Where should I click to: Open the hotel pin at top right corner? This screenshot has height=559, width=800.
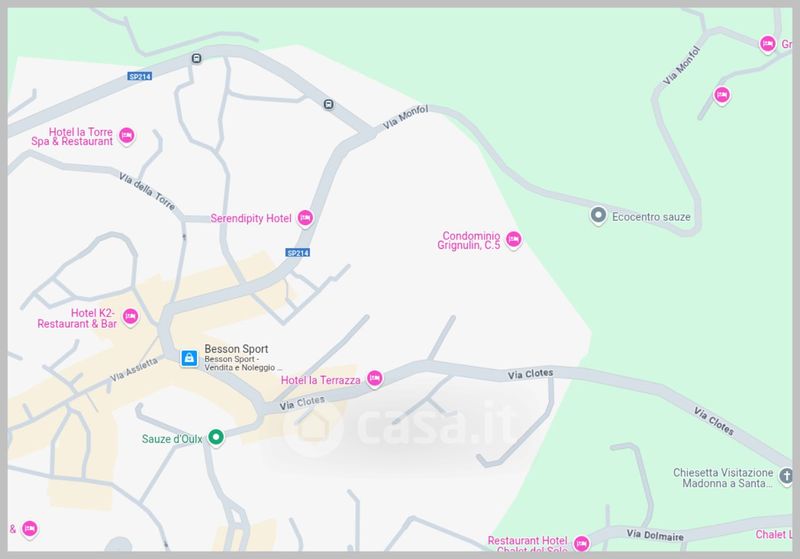[x=767, y=44]
